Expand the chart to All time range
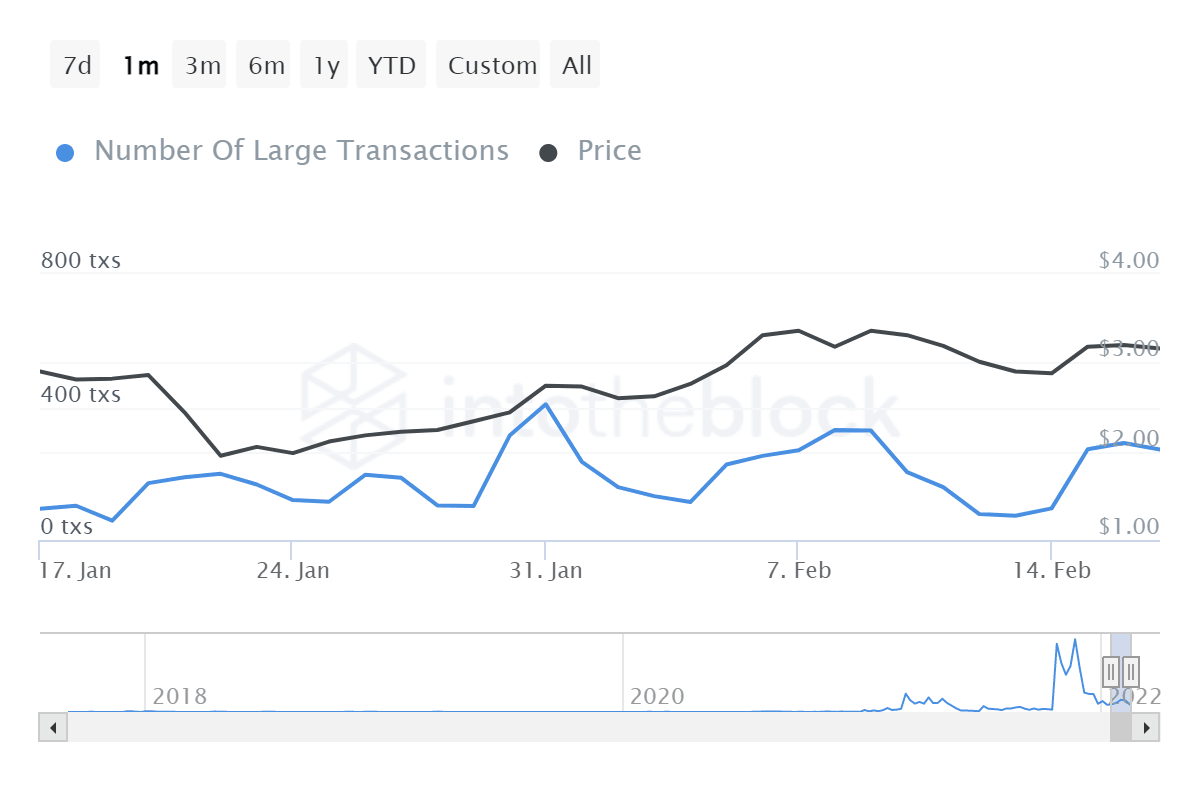The height and width of the screenshot is (800, 1200). pyautogui.click(x=575, y=64)
